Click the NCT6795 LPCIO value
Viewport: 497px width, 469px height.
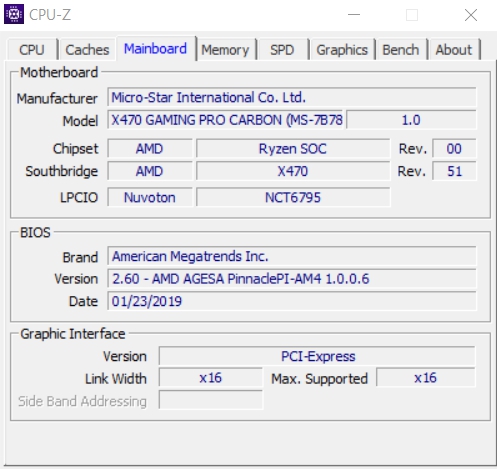[293, 197]
